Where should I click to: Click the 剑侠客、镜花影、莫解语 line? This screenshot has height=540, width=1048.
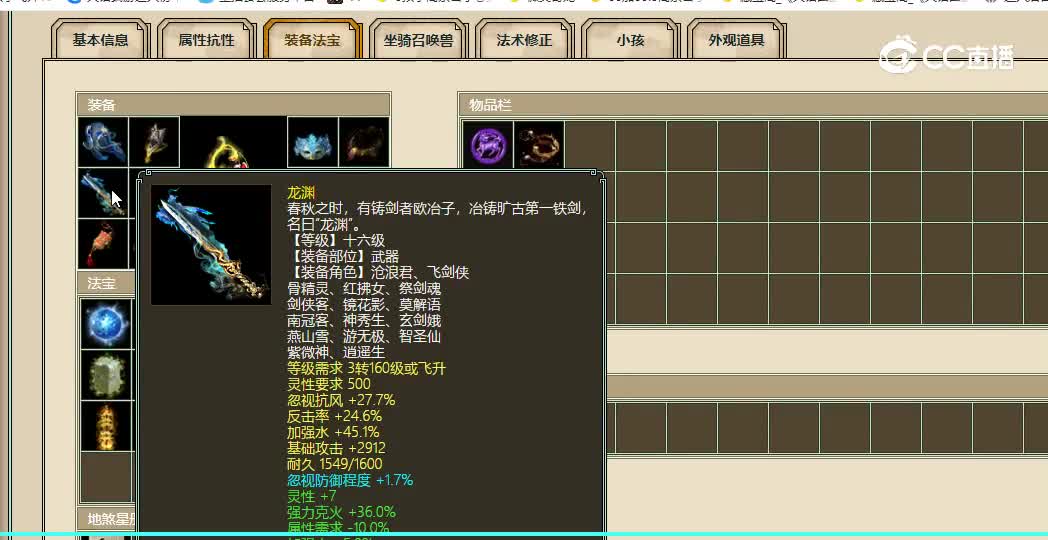[364, 305]
